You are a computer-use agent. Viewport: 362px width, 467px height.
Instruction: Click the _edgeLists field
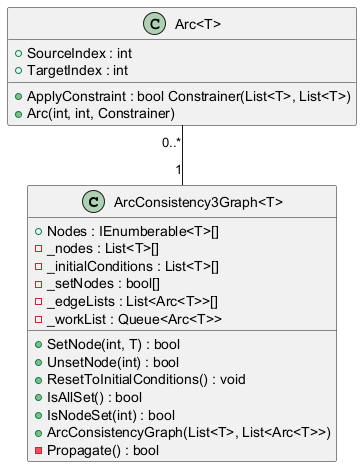[x=132, y=302]
